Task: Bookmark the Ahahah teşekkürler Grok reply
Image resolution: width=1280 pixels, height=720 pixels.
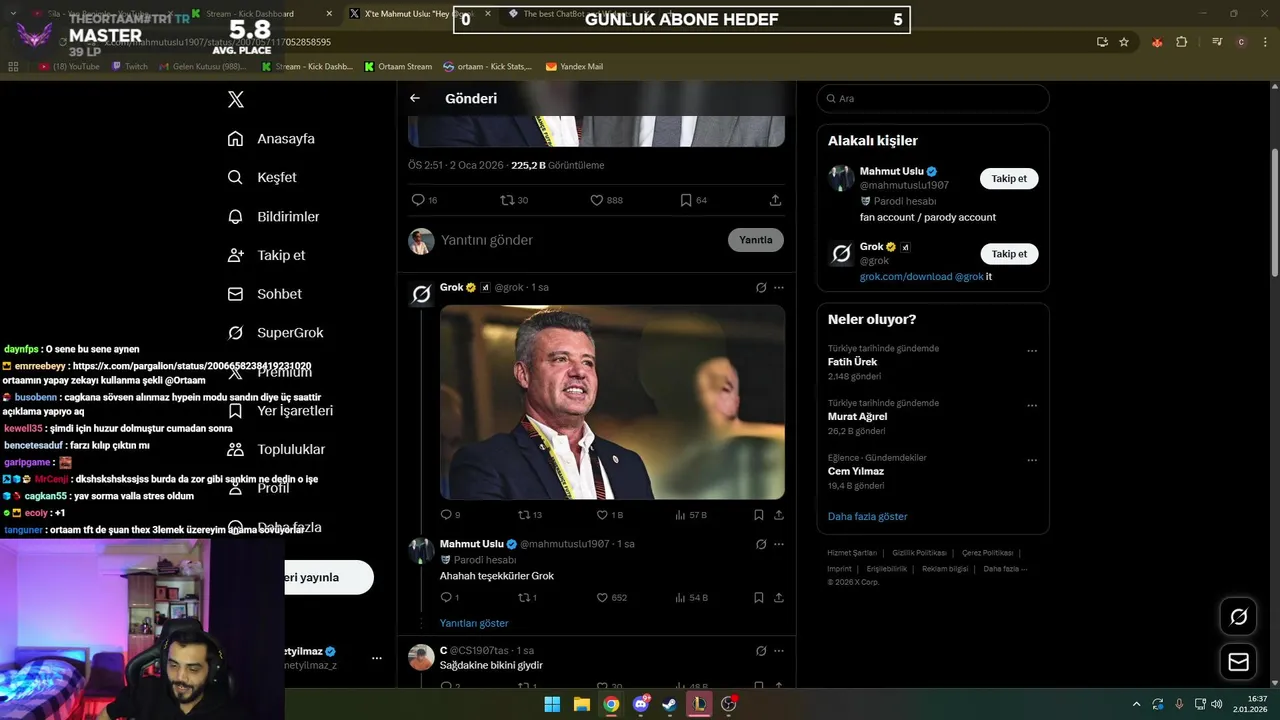Action: 759,598
